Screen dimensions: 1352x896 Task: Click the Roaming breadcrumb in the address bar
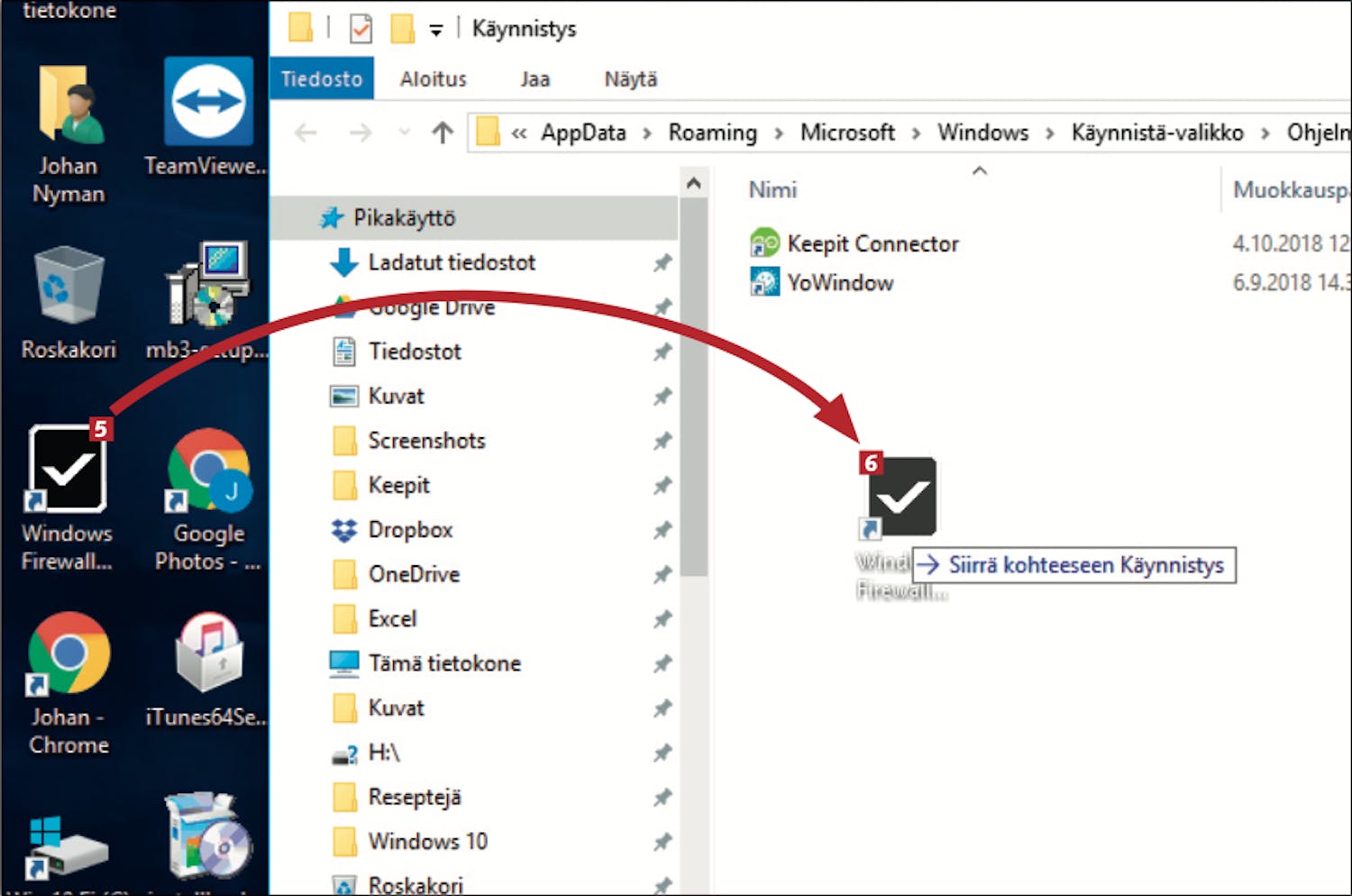click(713, 133)
